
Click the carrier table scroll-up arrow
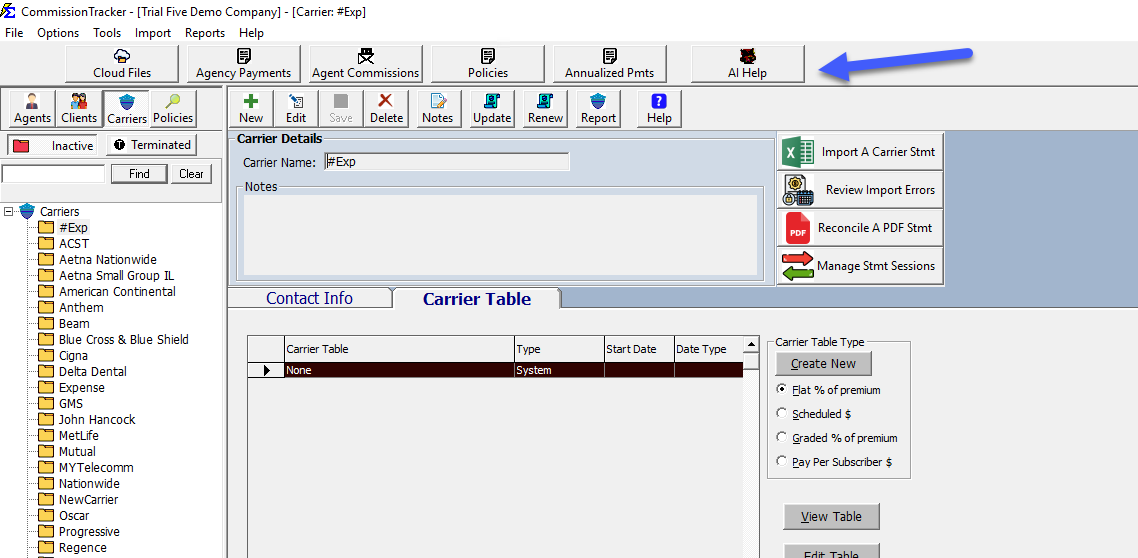(750, 348)
